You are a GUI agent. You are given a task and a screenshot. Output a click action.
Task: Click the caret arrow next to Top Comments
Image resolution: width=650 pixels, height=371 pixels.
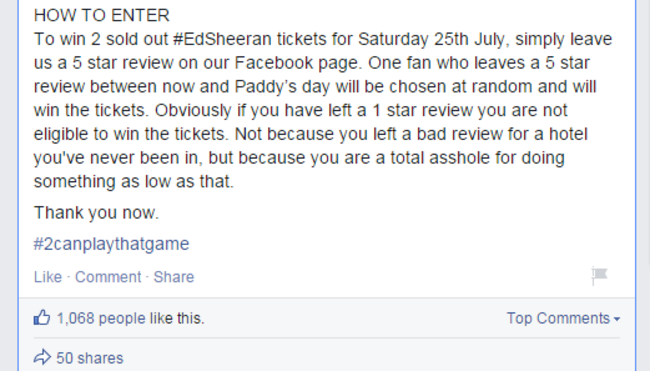click(x=617, y=319)
